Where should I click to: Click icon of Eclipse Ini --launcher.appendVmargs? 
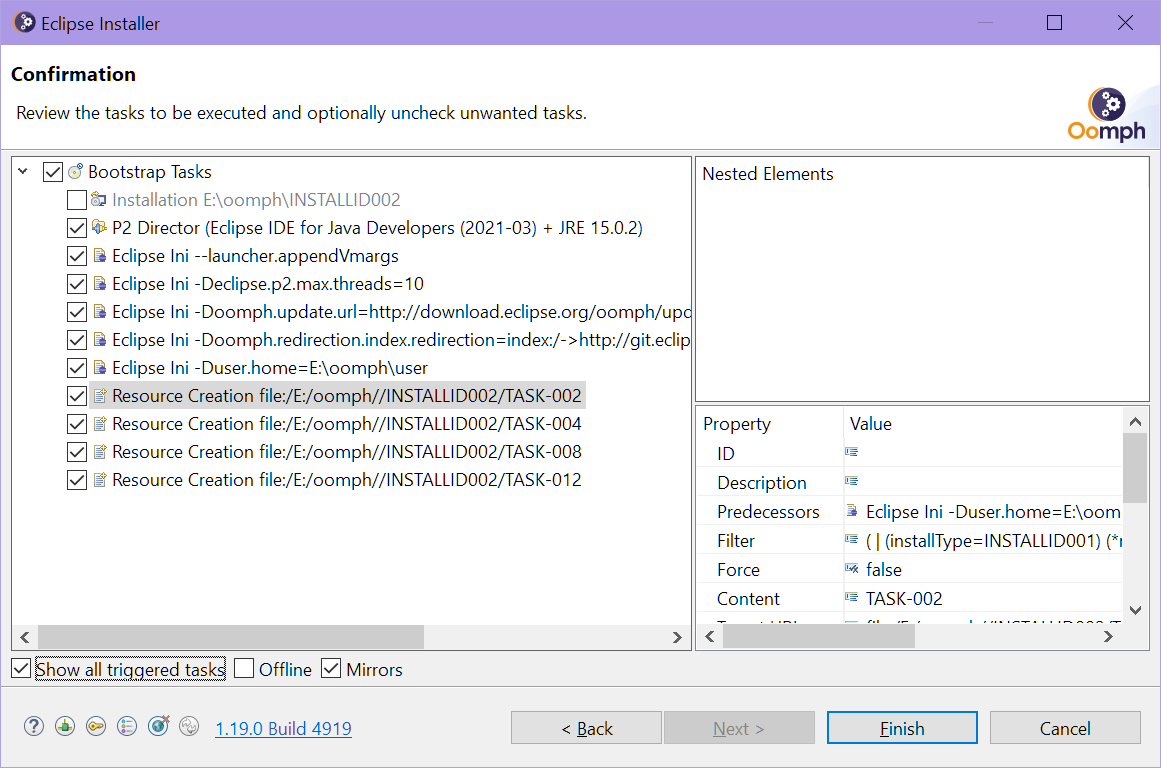tap(99, 256)
